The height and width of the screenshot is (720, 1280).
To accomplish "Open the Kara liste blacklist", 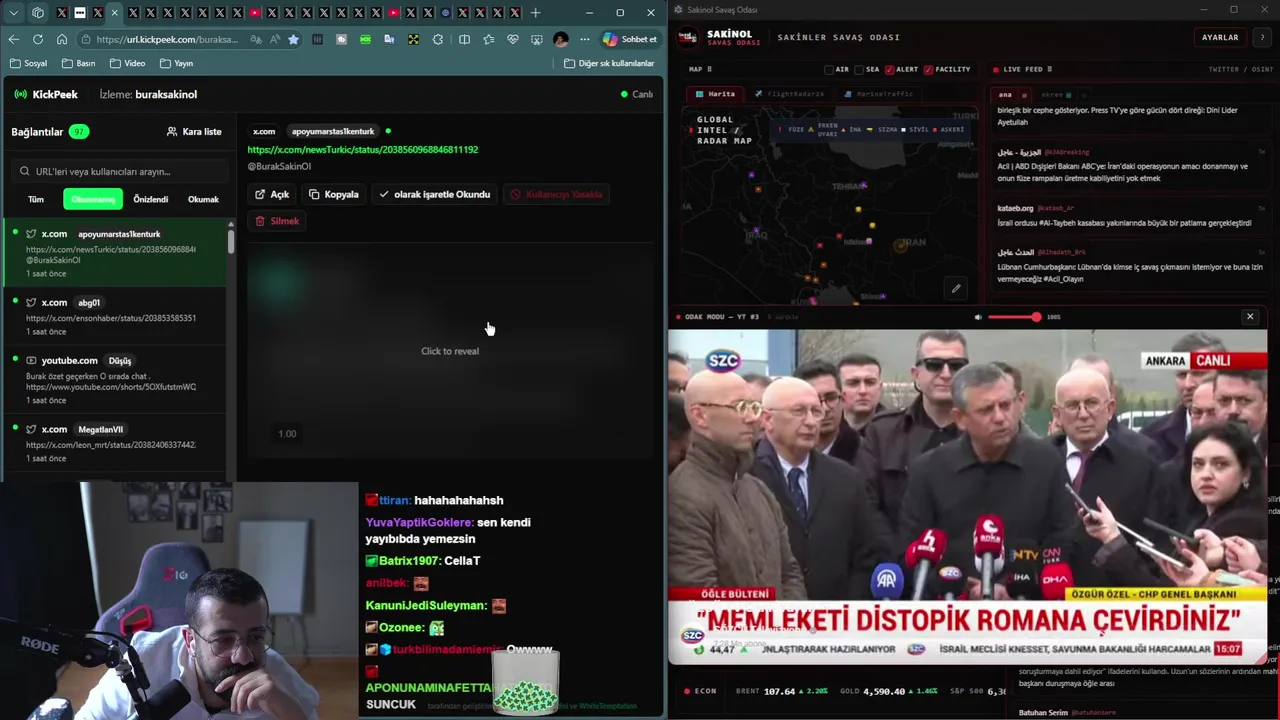I will pos(194,131).
